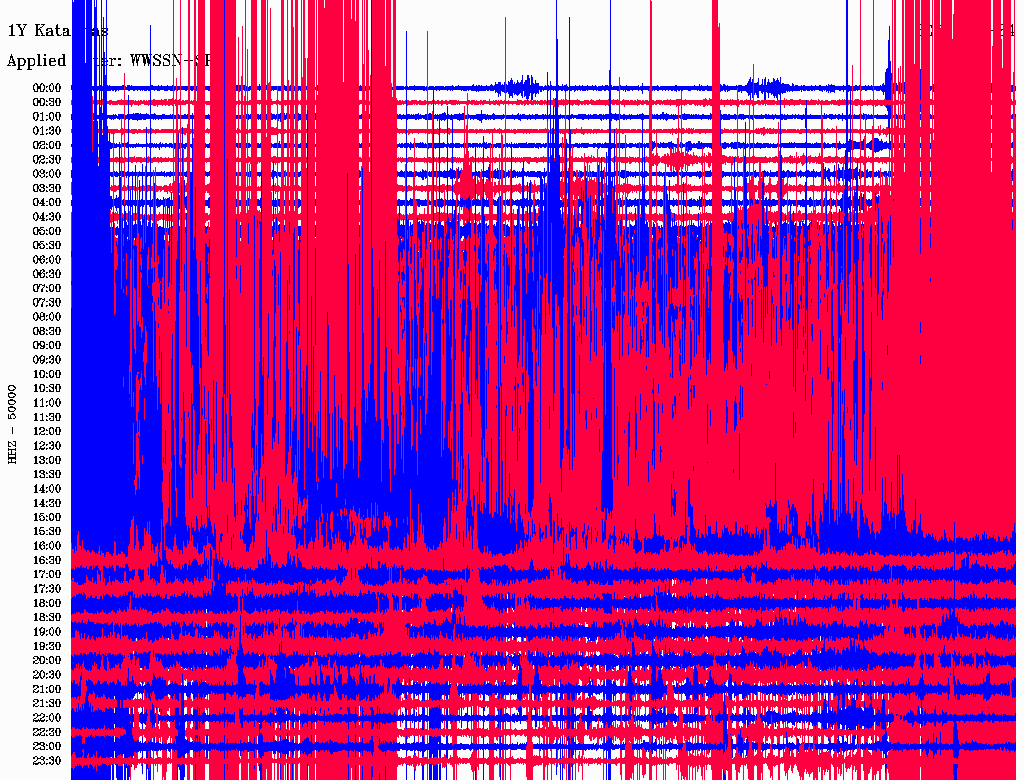Screen dimensions: 1024x780
Task: Click the 21:00 time label
Action: pyautogui.click(x=47, y=689)
